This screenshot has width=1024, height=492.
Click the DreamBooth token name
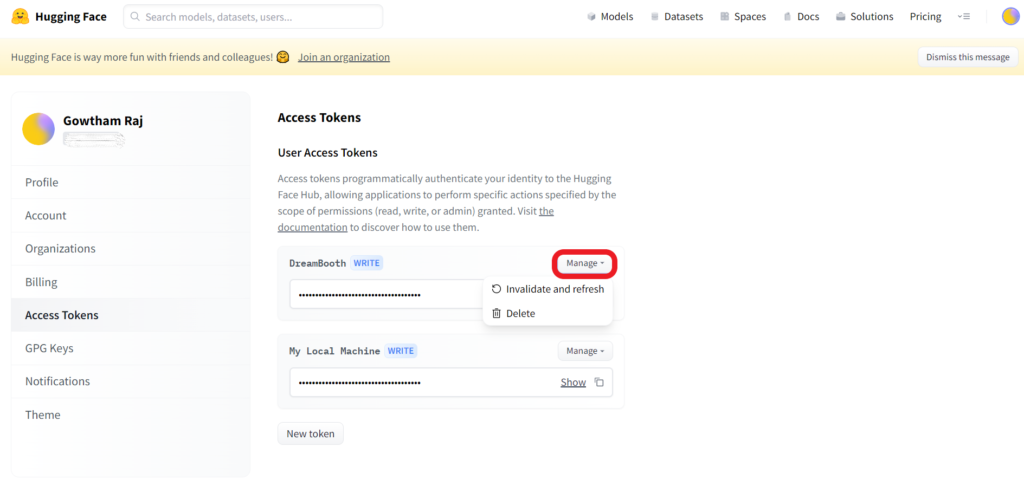pos(318,263)
